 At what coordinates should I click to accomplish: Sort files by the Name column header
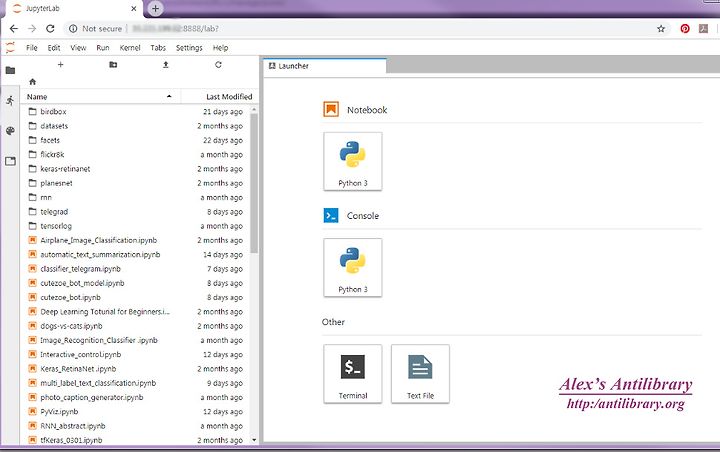[100, 96]
